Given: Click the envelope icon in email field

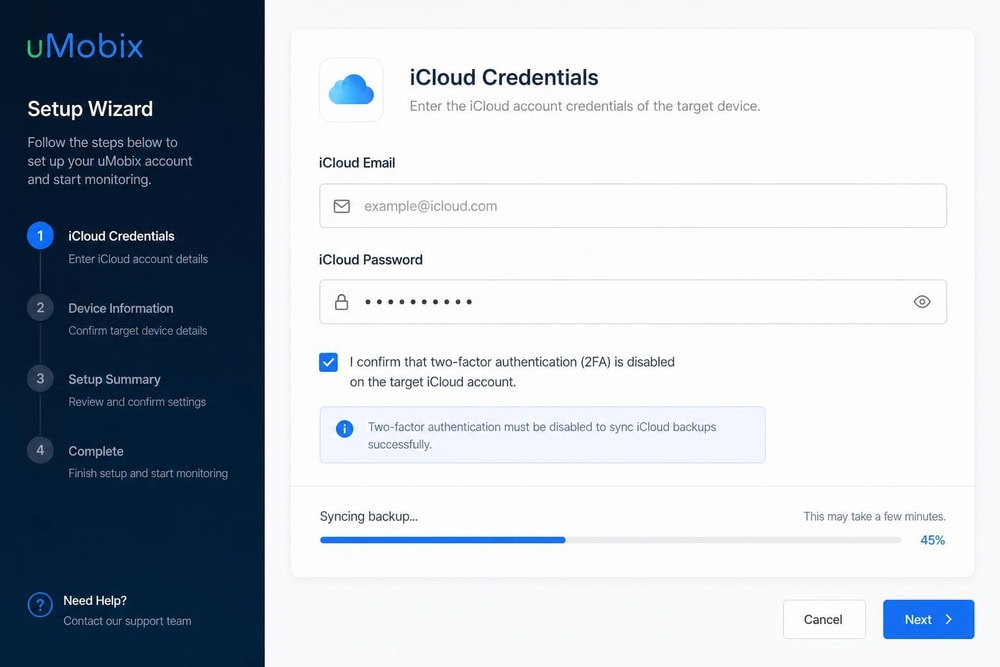Looking at the screenshot, I should click(x=342, y=206).
